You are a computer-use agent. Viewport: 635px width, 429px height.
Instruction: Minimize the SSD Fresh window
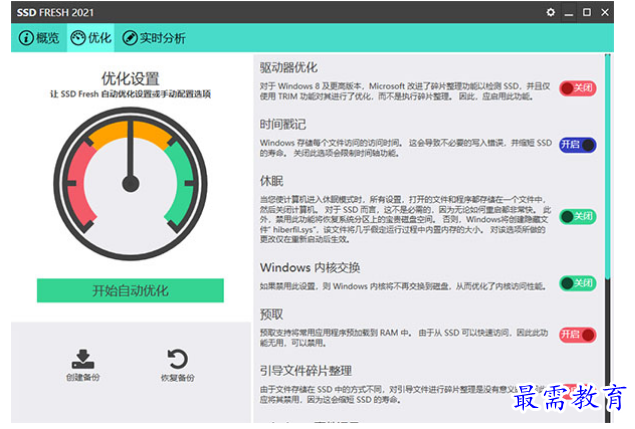[x=569, y=13]
